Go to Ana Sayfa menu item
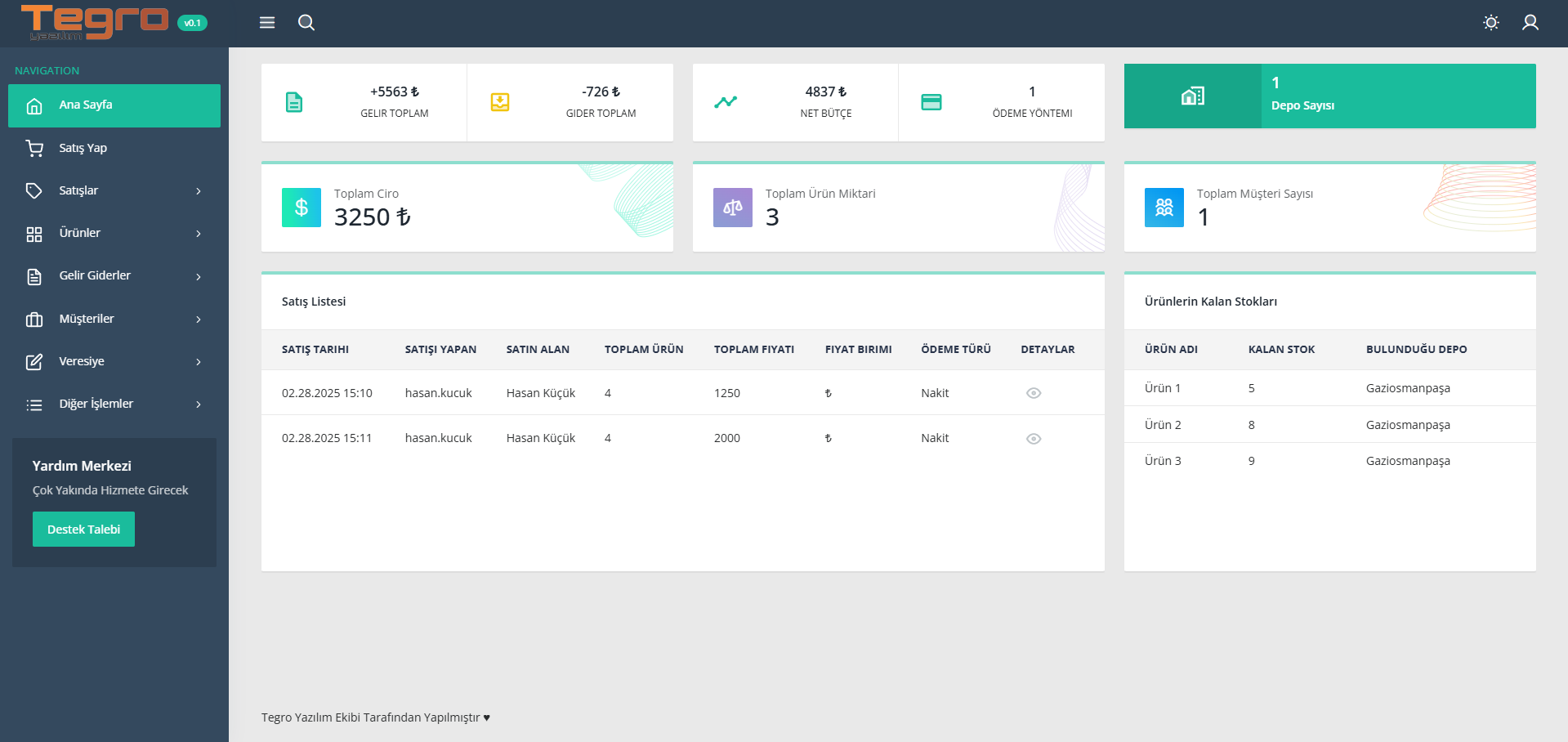 [x=114, y=105]
